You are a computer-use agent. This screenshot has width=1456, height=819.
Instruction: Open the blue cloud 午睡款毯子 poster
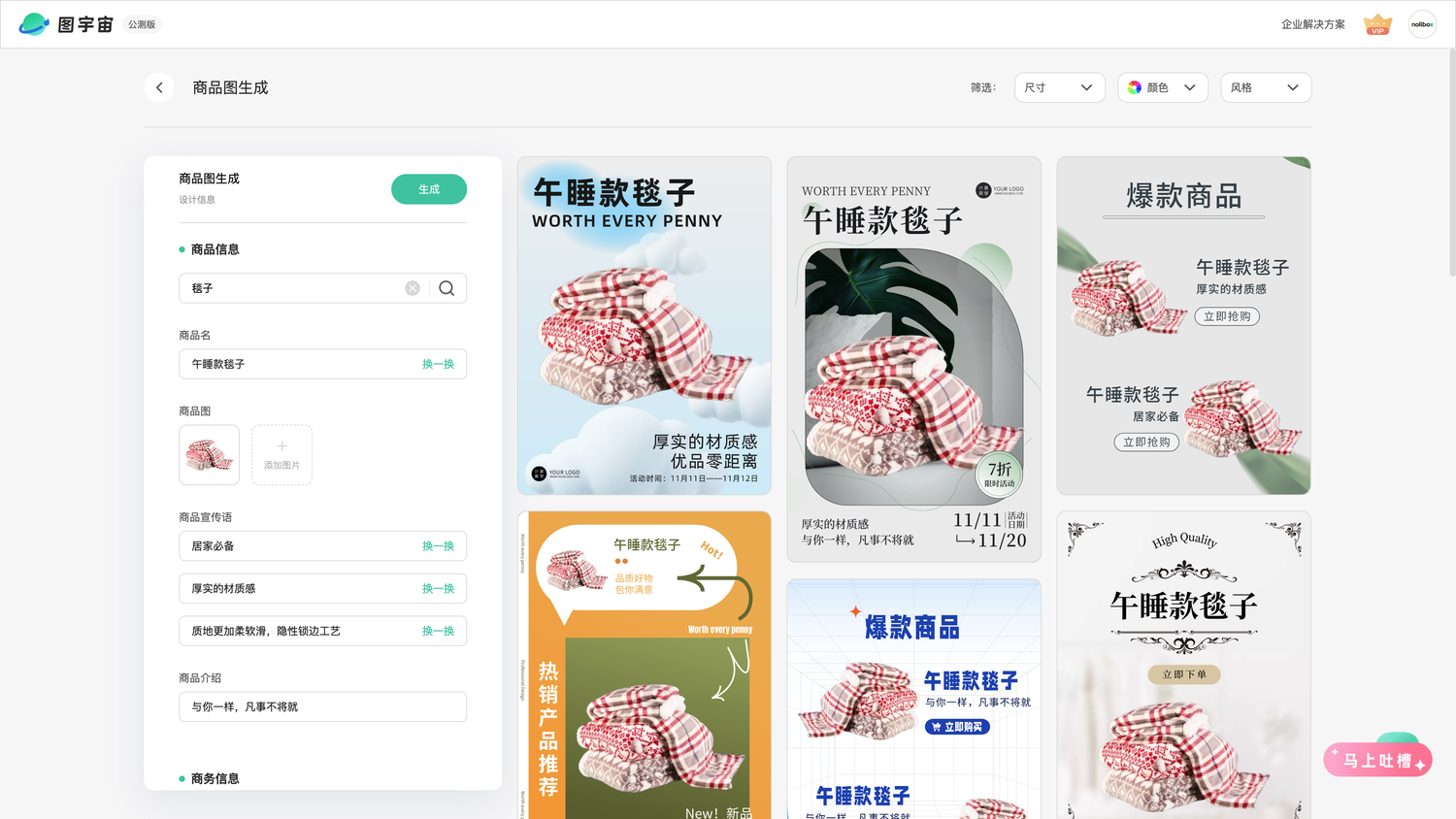(x=645, y=326)
